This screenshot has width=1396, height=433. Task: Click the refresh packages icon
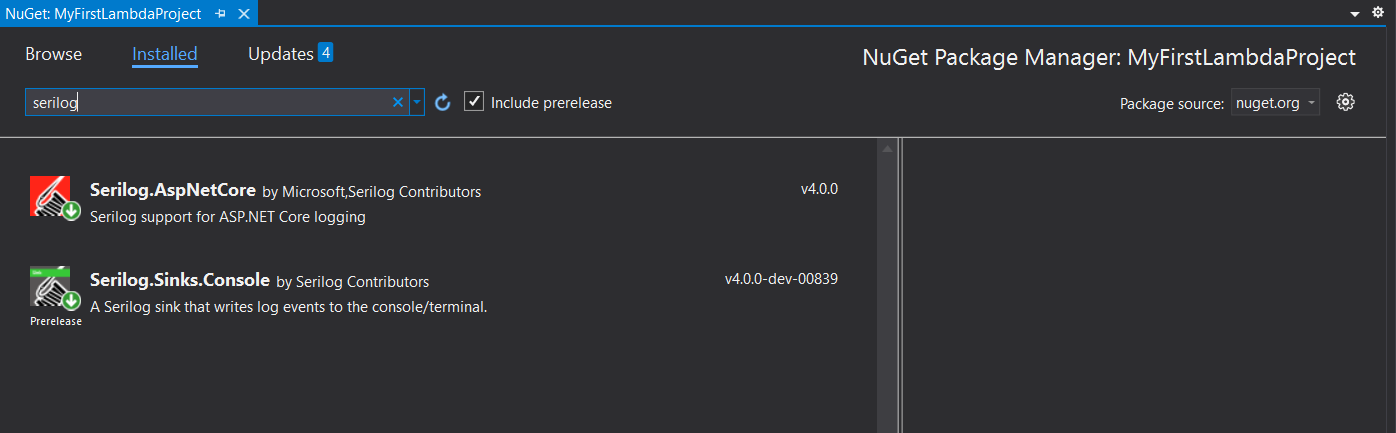point(443,102)
